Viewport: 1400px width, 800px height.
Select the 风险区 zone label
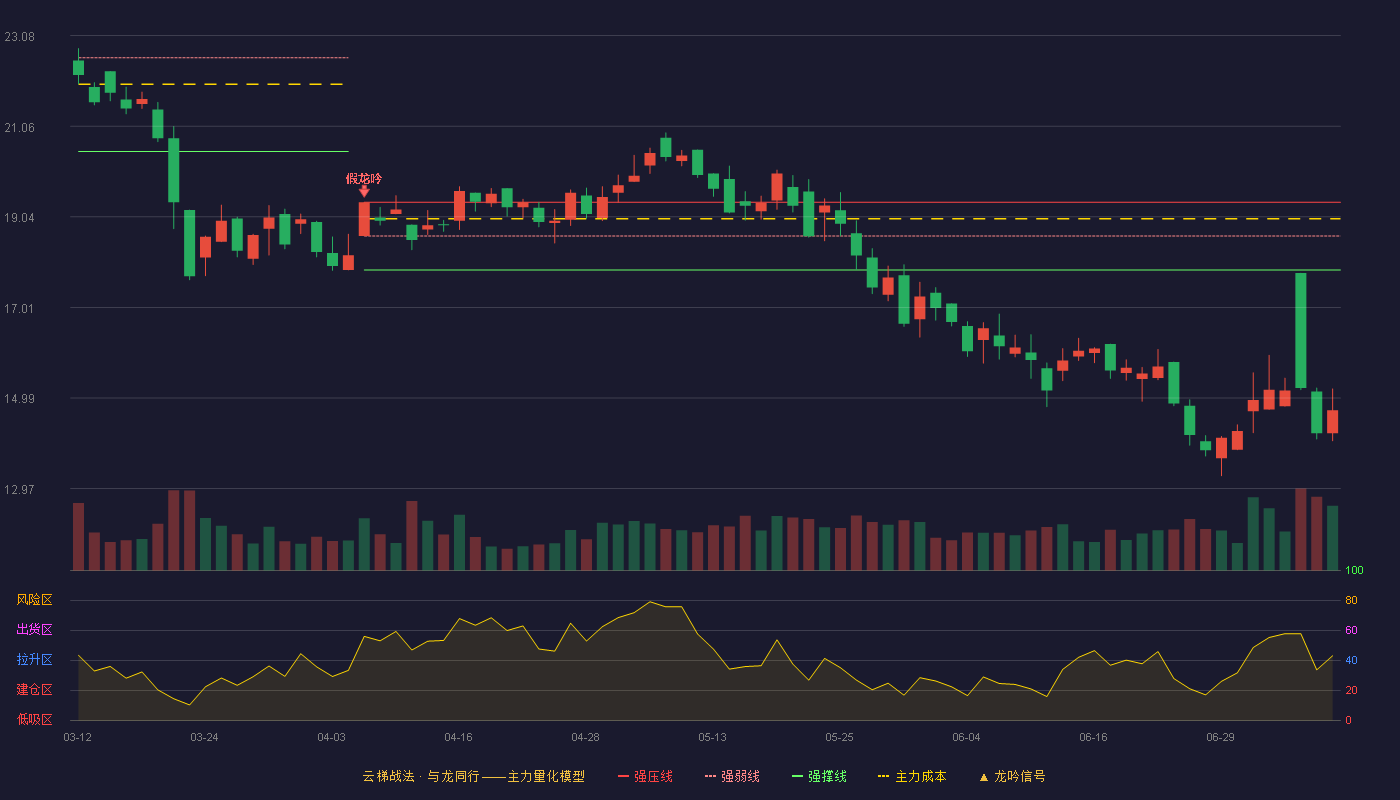34,600
